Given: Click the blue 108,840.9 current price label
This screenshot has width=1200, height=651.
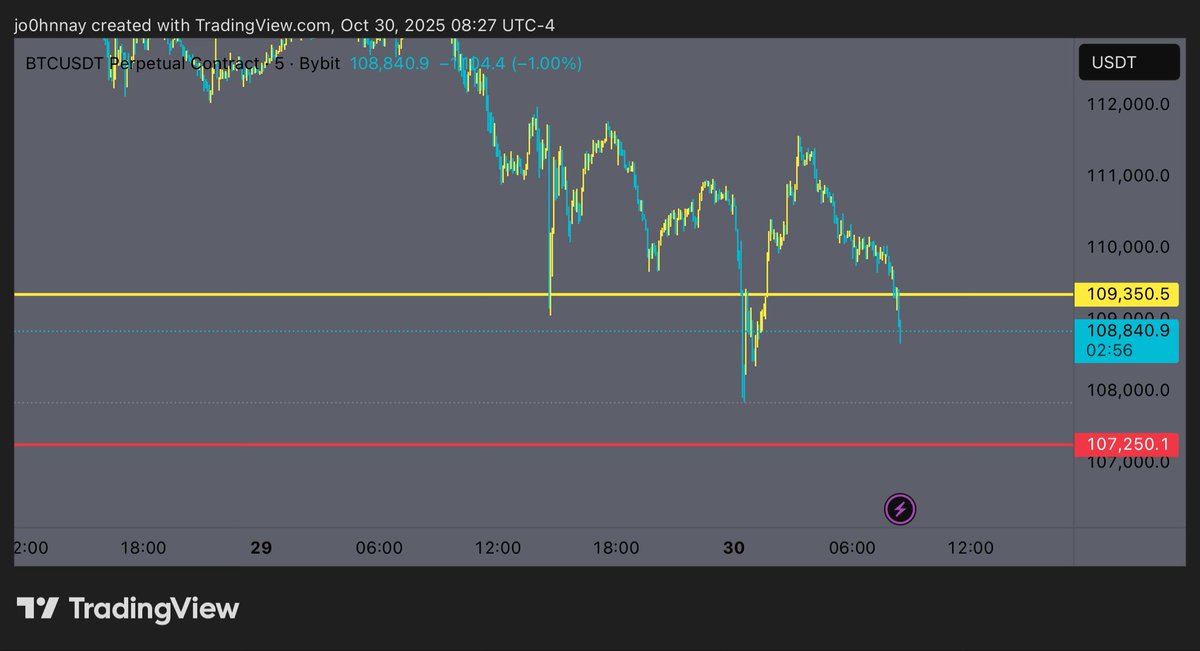Looking at the screenshot, I should (x=1127, y=330).
